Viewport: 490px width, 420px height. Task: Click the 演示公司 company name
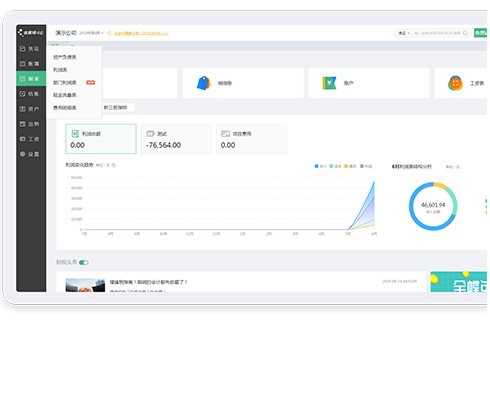click(66, 33)
